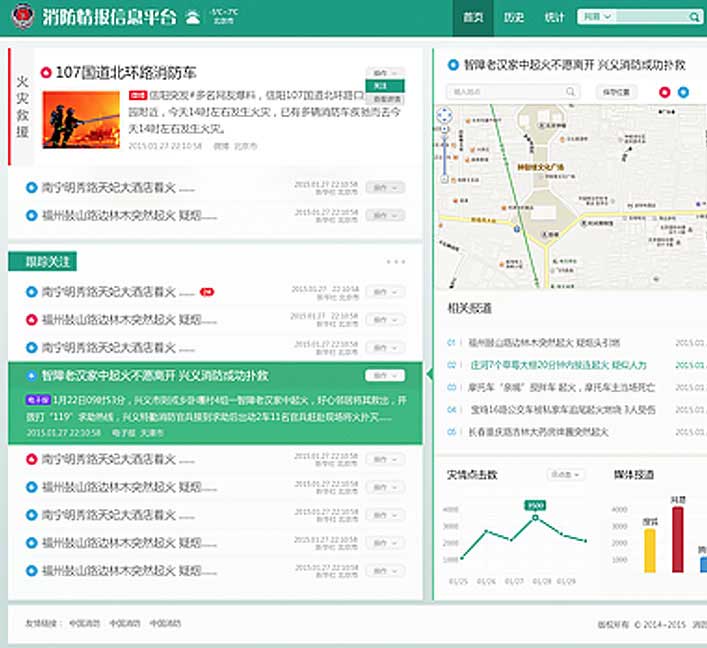The width and height of the screenshot is (707, 648).
Task: Click the red marker icon above map
Action: coord(666,92)
